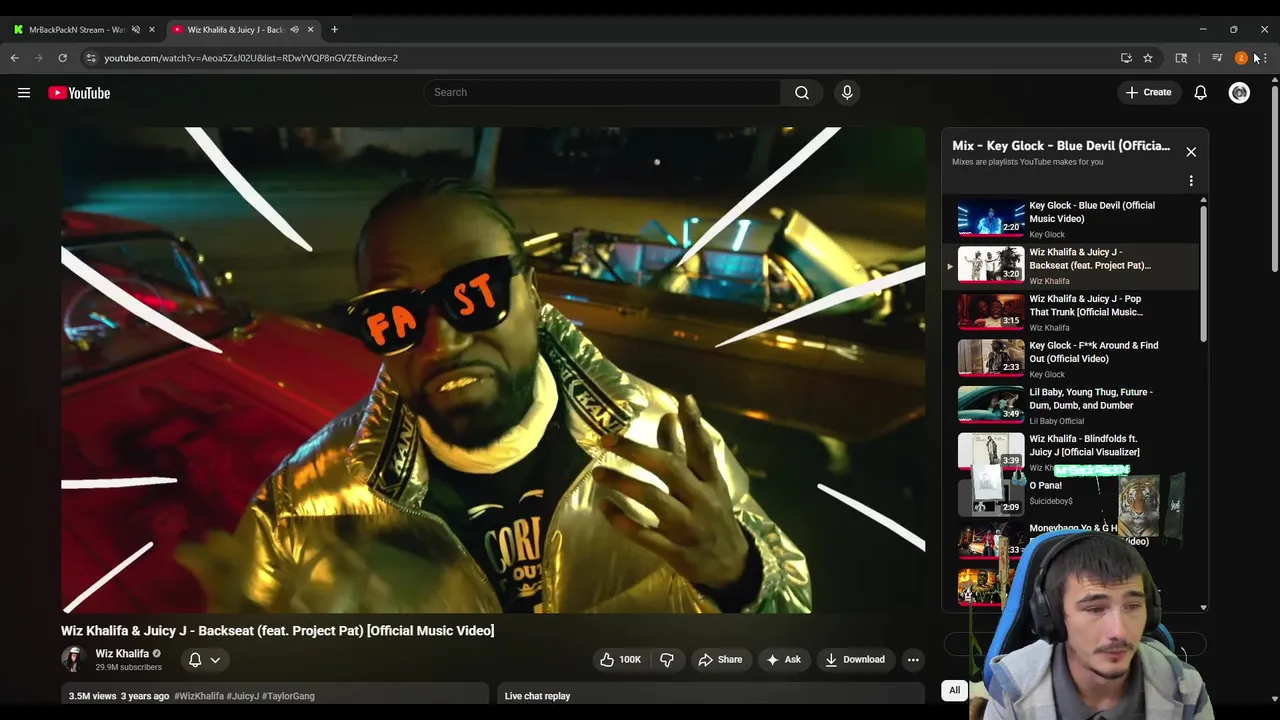The width and height of the screenshot is (1280, 720).
Task: Download the video
Action: pos(855,660)
